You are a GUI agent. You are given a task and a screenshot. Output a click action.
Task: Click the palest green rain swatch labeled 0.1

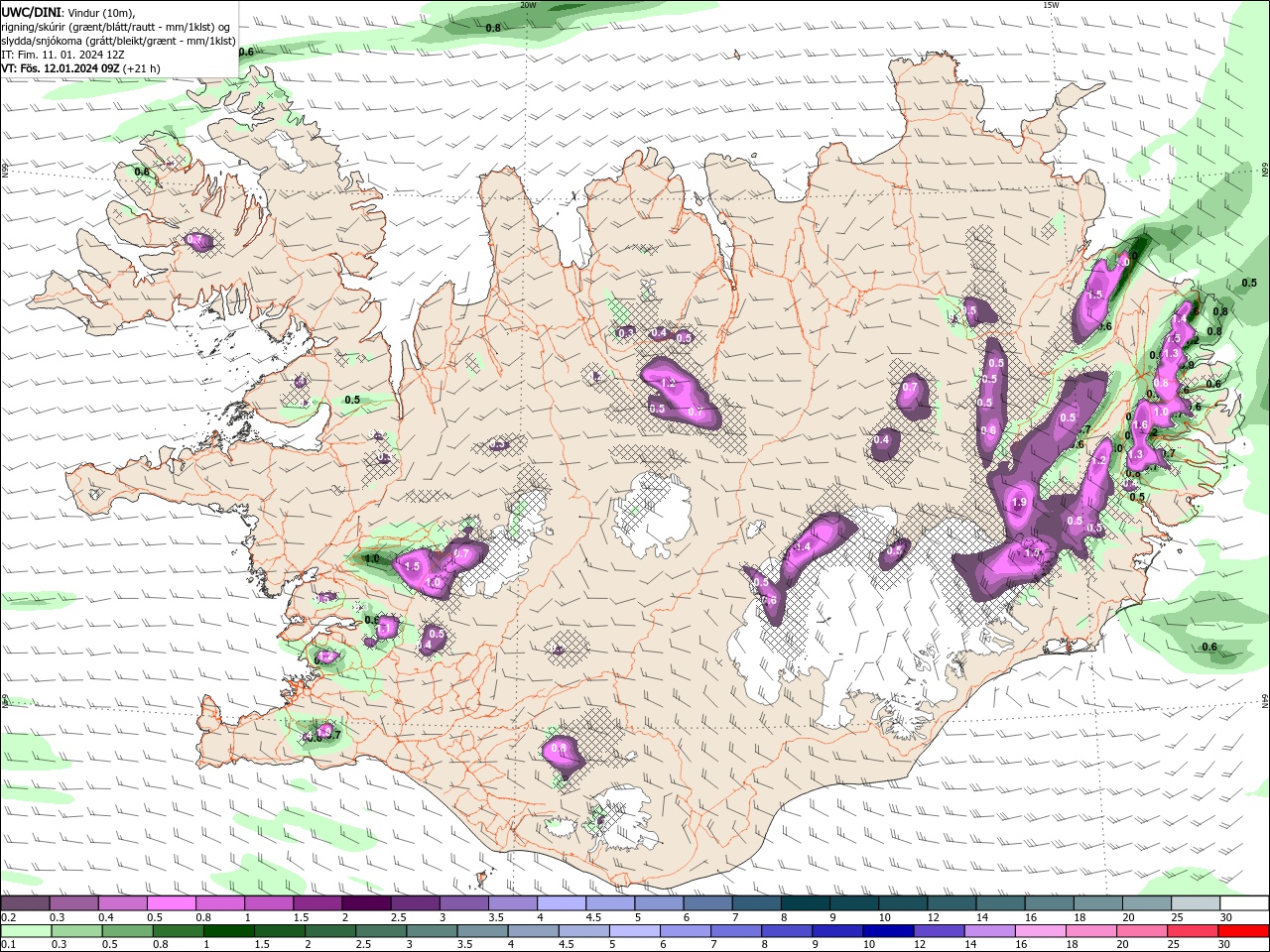(26, 931)
